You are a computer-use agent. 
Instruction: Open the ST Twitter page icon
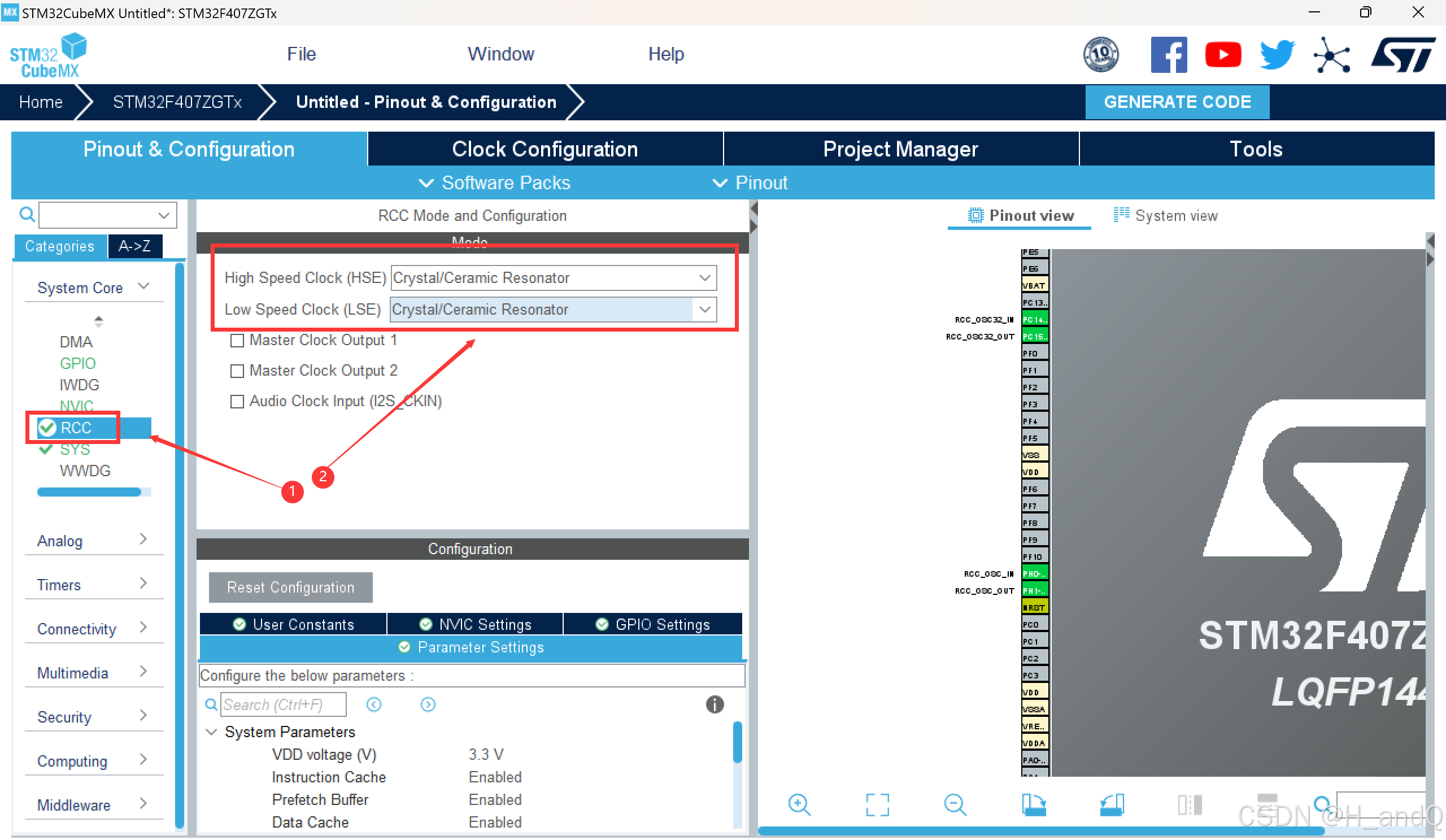[1277, 54]
